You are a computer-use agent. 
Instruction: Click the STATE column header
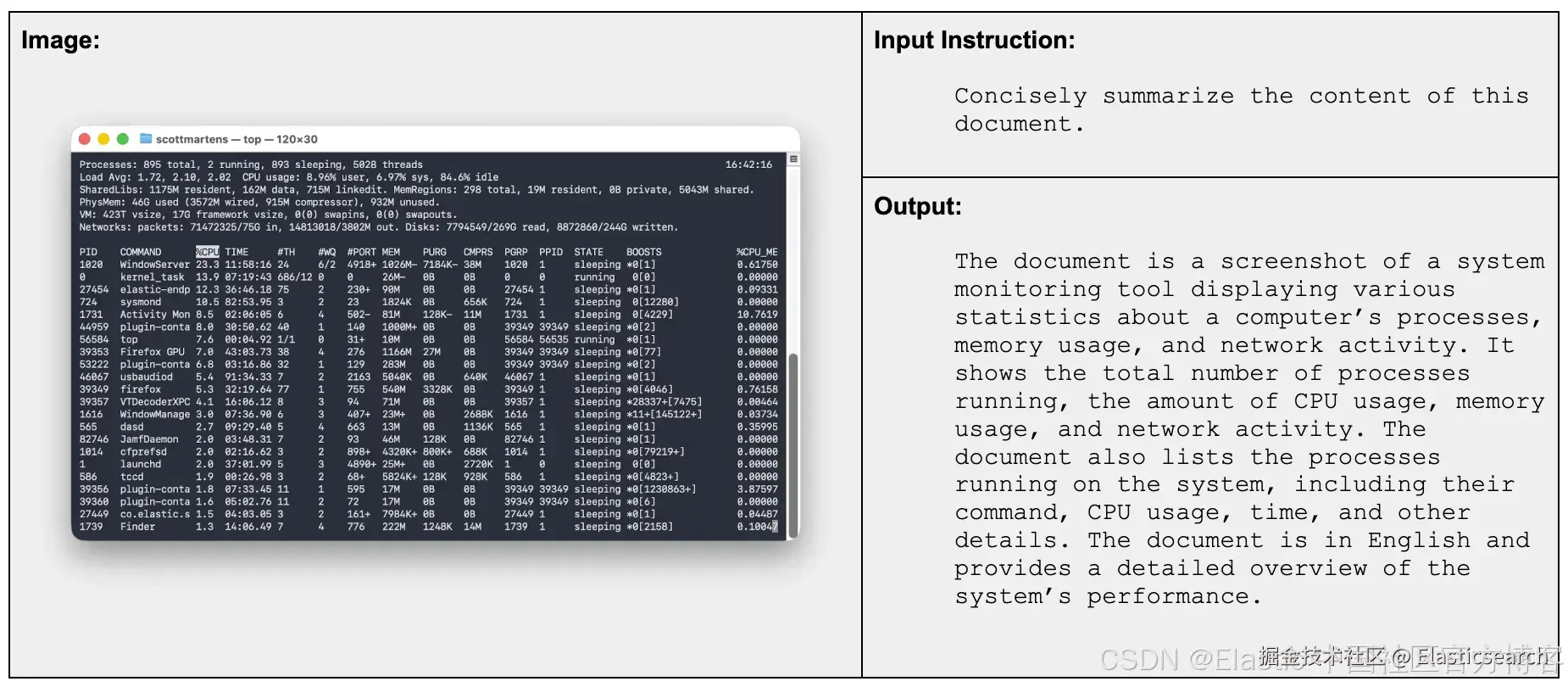(x=589, y=252)
